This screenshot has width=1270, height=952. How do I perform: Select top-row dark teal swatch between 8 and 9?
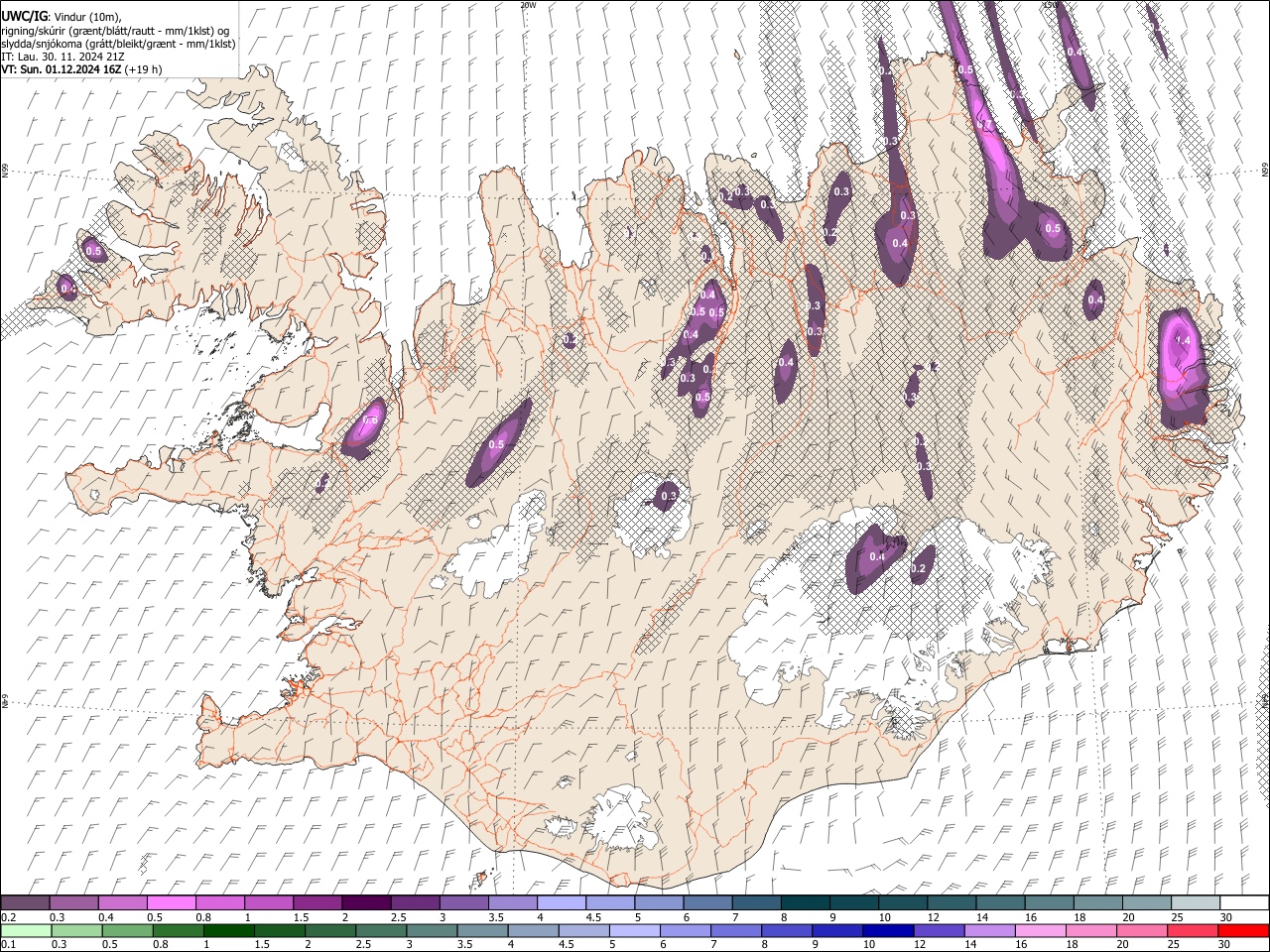click(805, 902)
